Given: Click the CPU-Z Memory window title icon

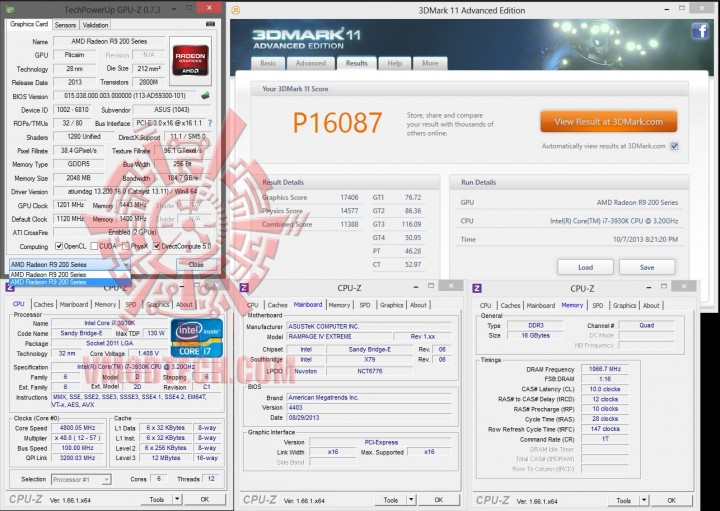Looking at the screenshot, I should click(x=477, y=288).
